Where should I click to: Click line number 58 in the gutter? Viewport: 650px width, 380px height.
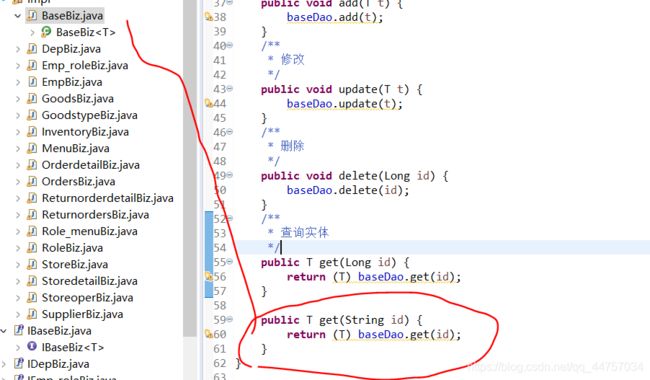click(x=220, y=305)
